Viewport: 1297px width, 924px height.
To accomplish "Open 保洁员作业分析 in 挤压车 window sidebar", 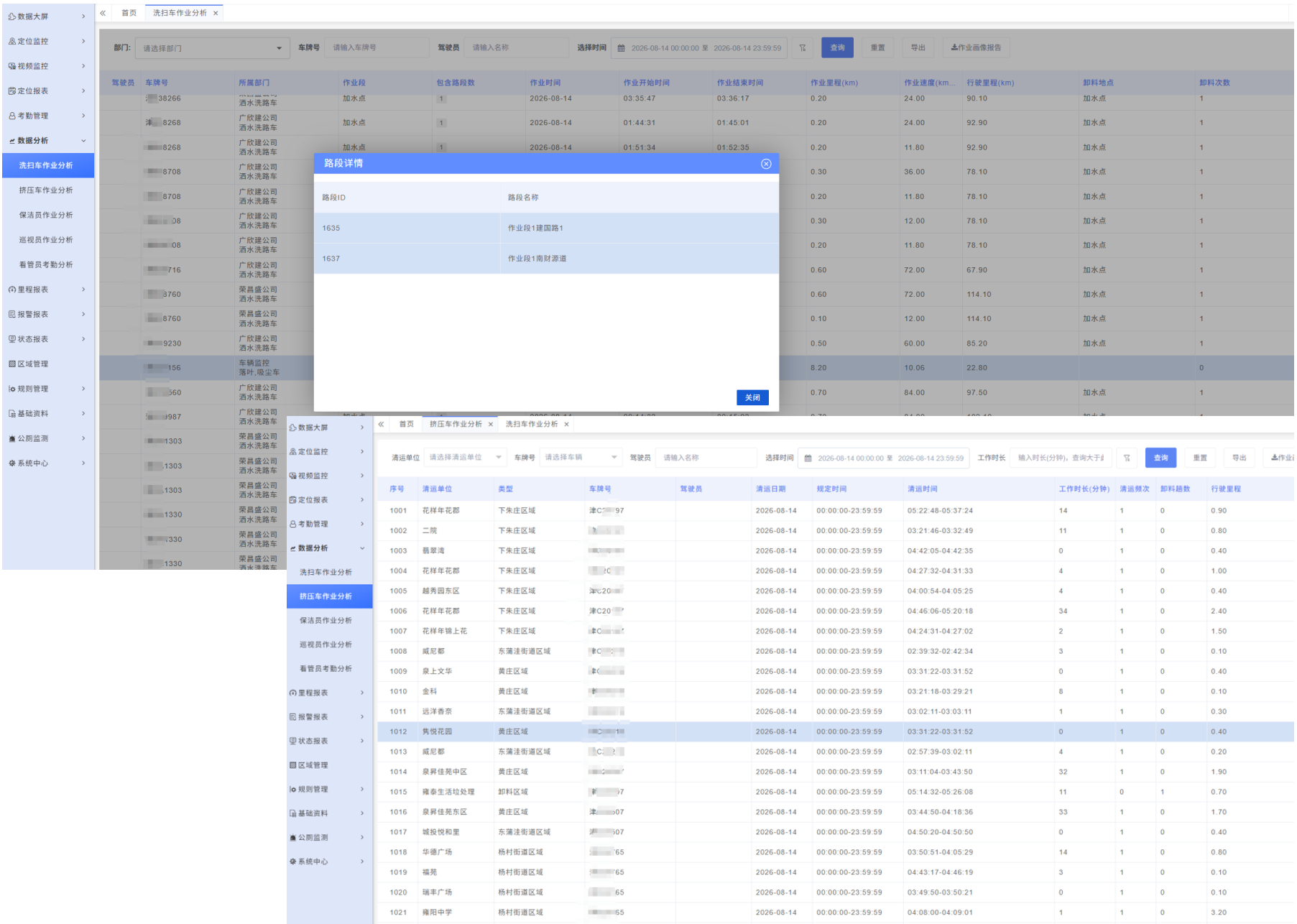I will [326, 620].
